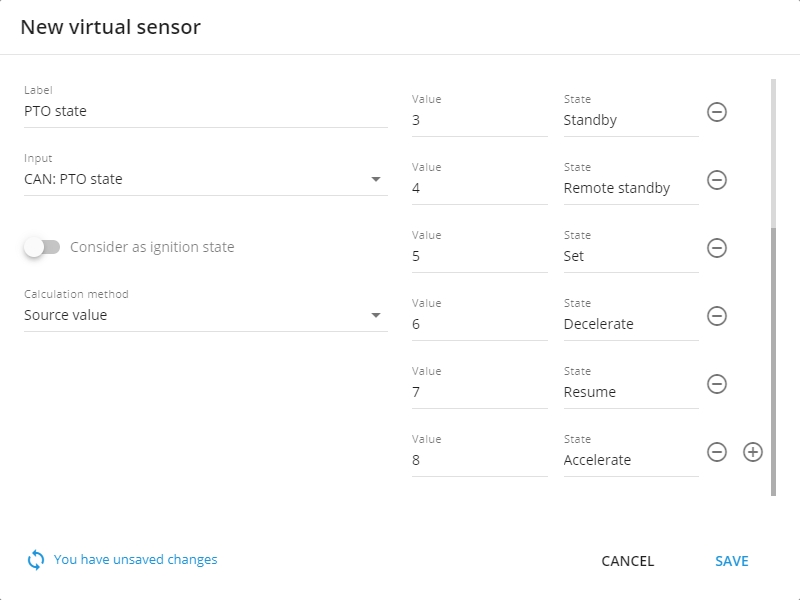
Task: Edit the Value field containing 3
Action: (479, 120)
